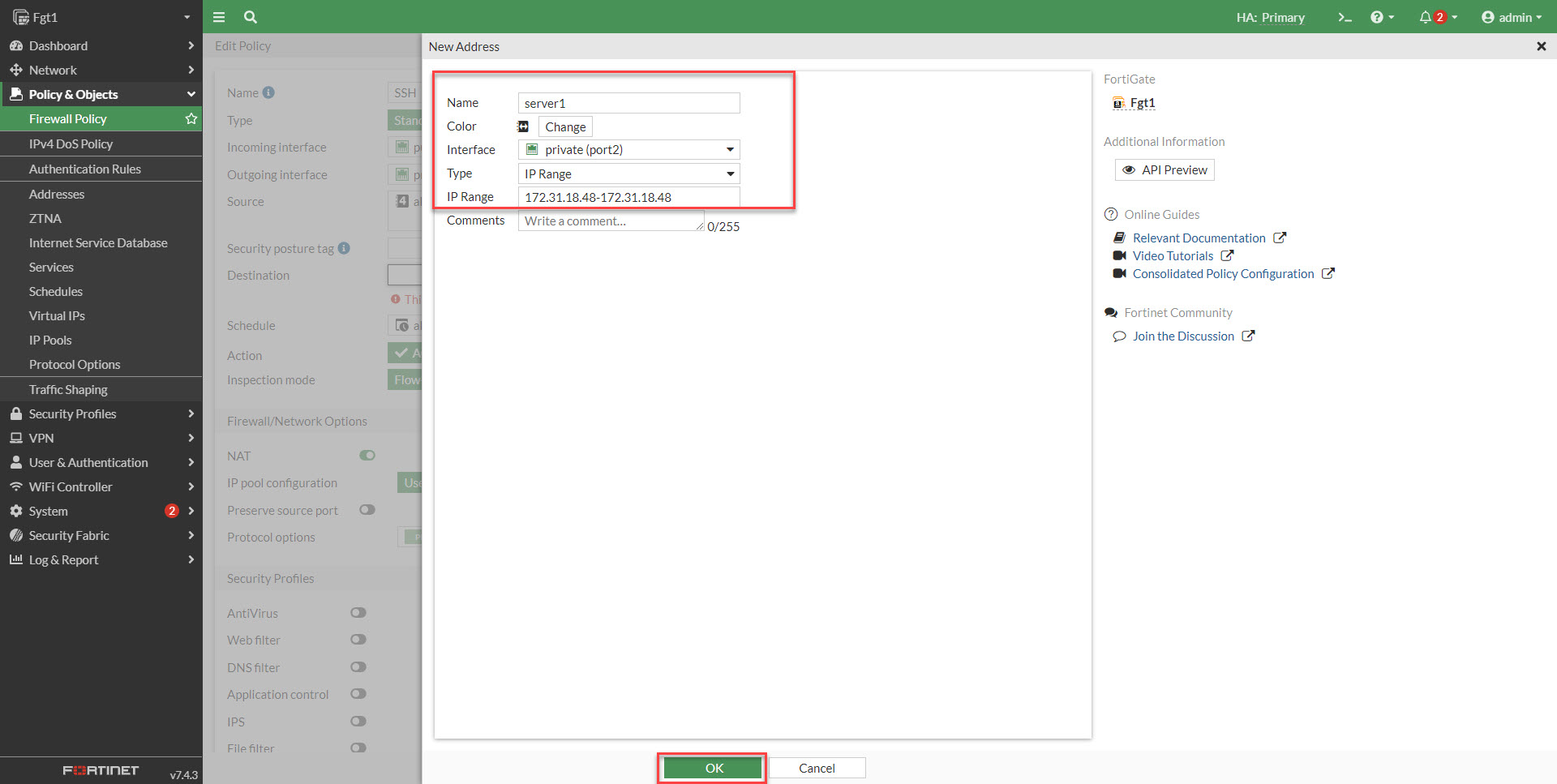Viewport: 1557px width, 784px height.
Task: Collapse the Policy & Objects section
Action: (x=101, y=94)
